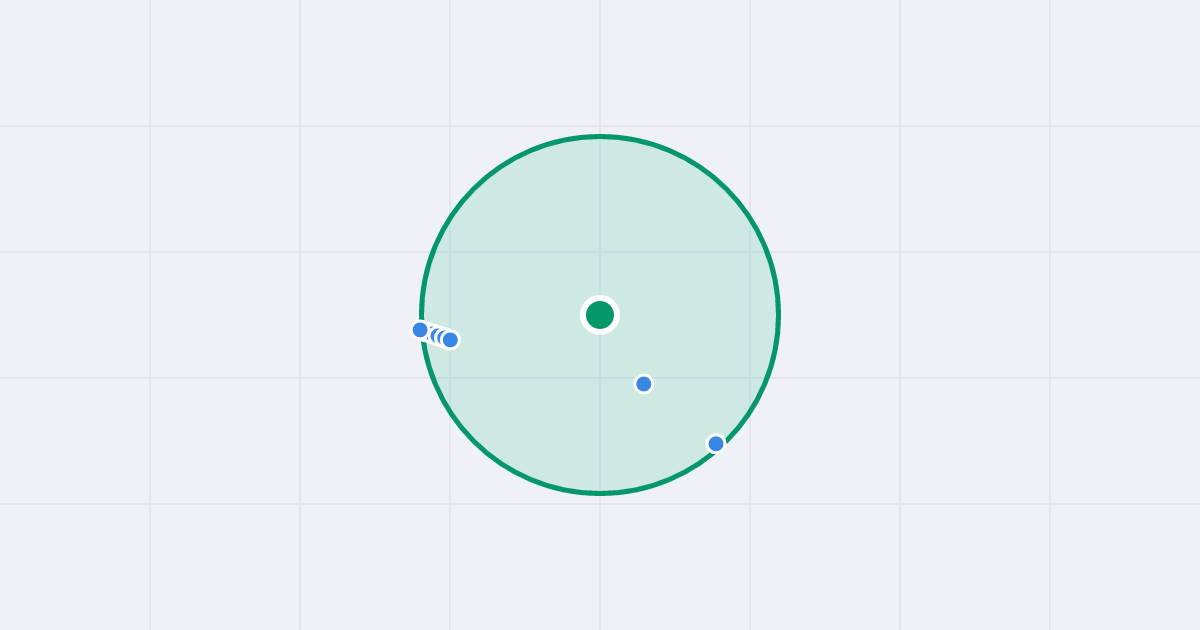Image resolution: width=1200 pixels, height=630 pixels.
Task: Click the shaded area between the two lower blue dots
Action: point(680,414)
